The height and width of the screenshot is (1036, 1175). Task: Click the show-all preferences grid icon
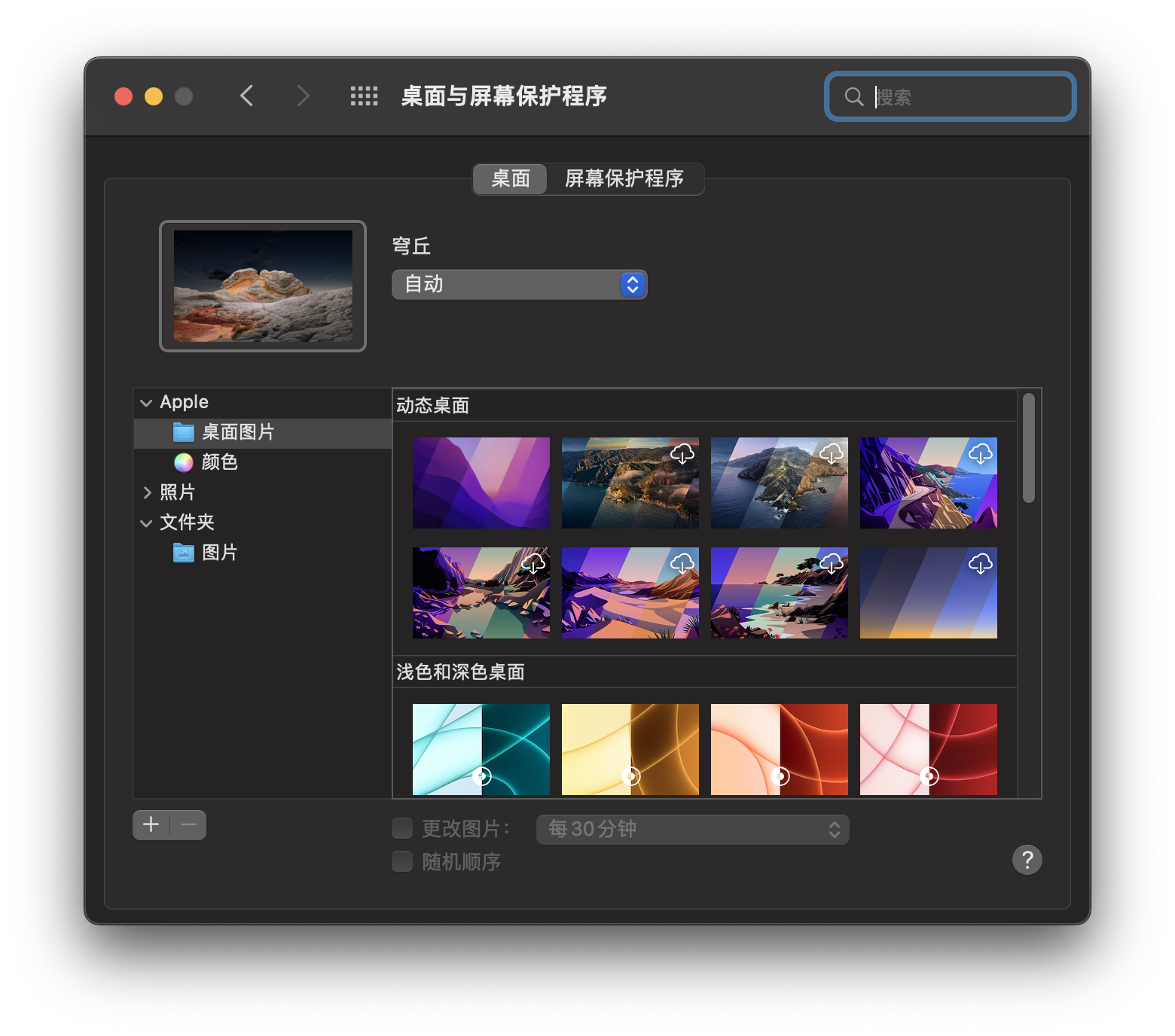tap(364, 96)
